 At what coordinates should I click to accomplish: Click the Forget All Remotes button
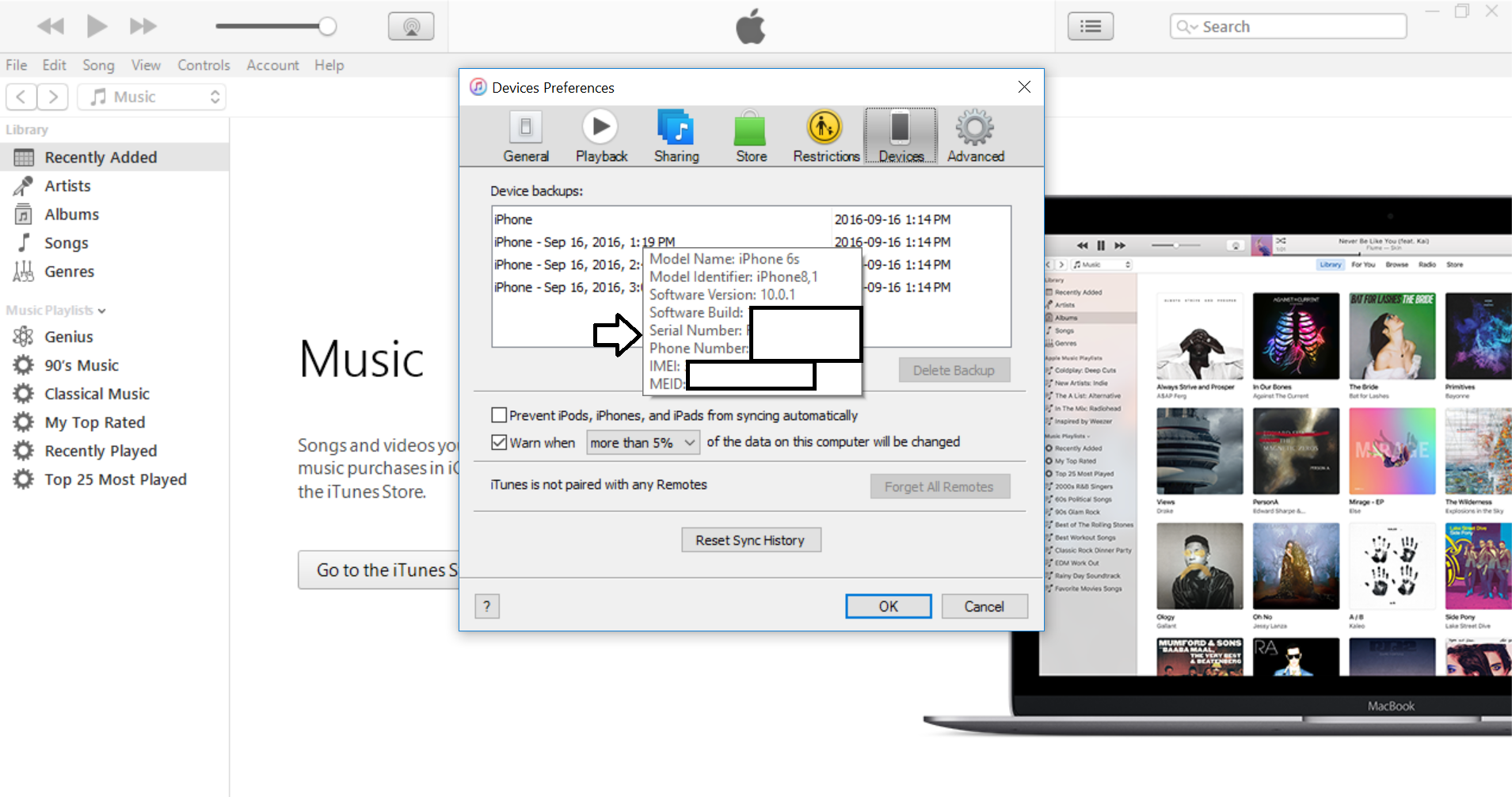(x=939, y=486)
